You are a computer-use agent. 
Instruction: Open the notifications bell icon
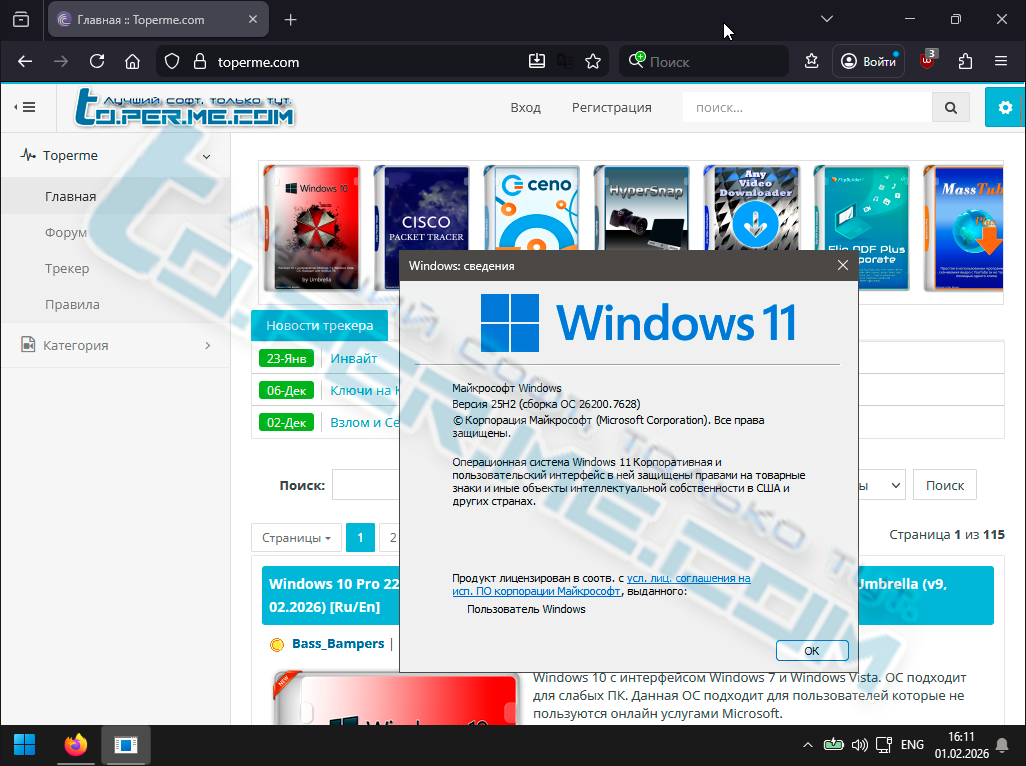[x=1002, y=744]
